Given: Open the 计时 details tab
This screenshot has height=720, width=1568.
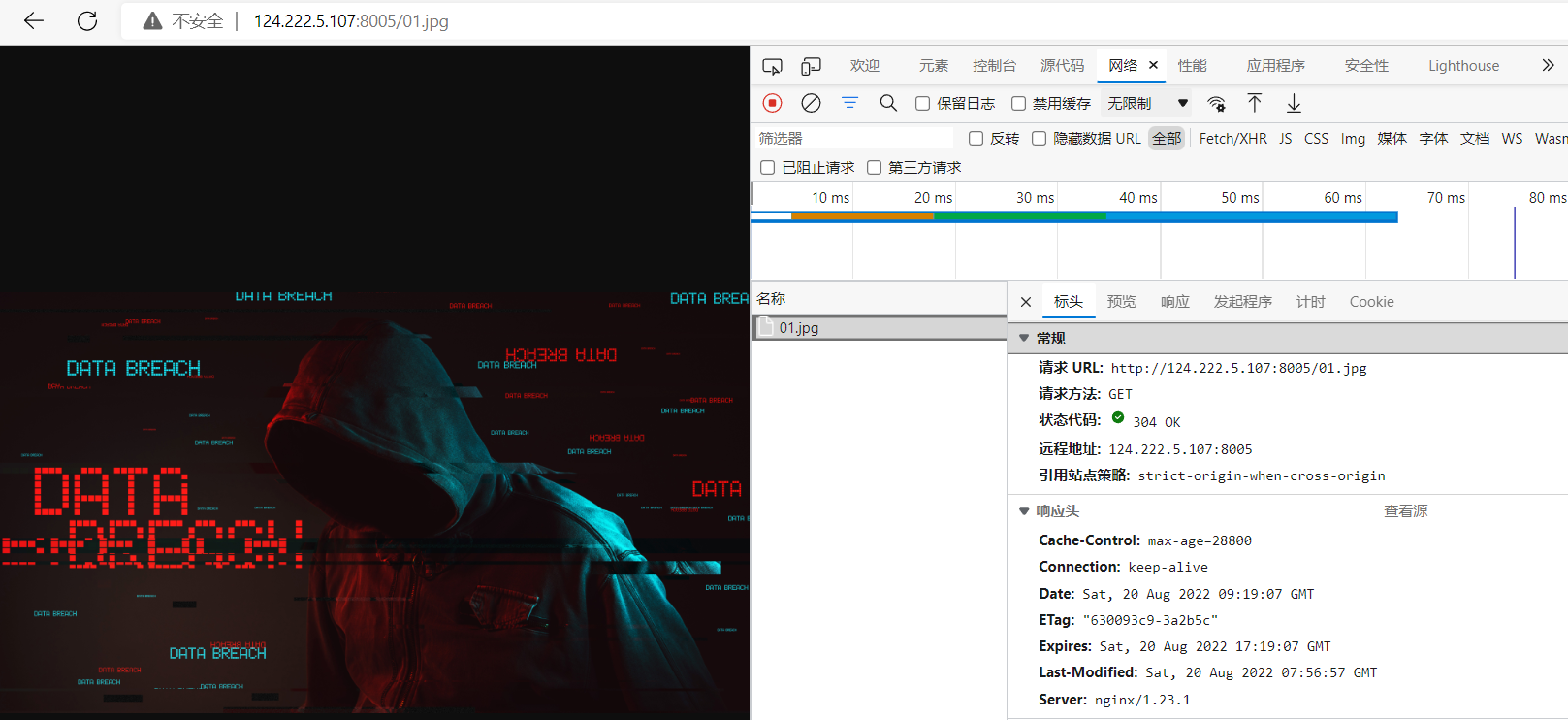Looking at the screenshot, I should point(1311,302).
